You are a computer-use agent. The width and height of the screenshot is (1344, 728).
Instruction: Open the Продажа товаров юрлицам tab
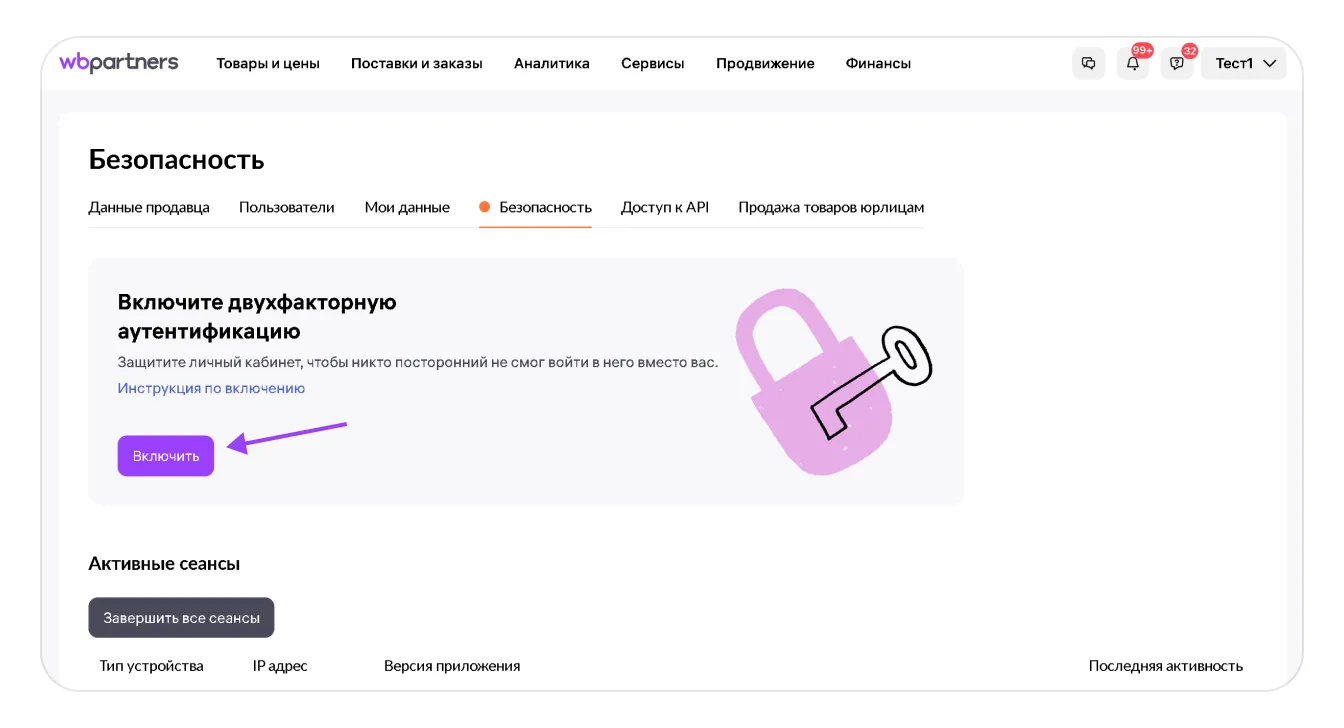[x=831, y=207]
